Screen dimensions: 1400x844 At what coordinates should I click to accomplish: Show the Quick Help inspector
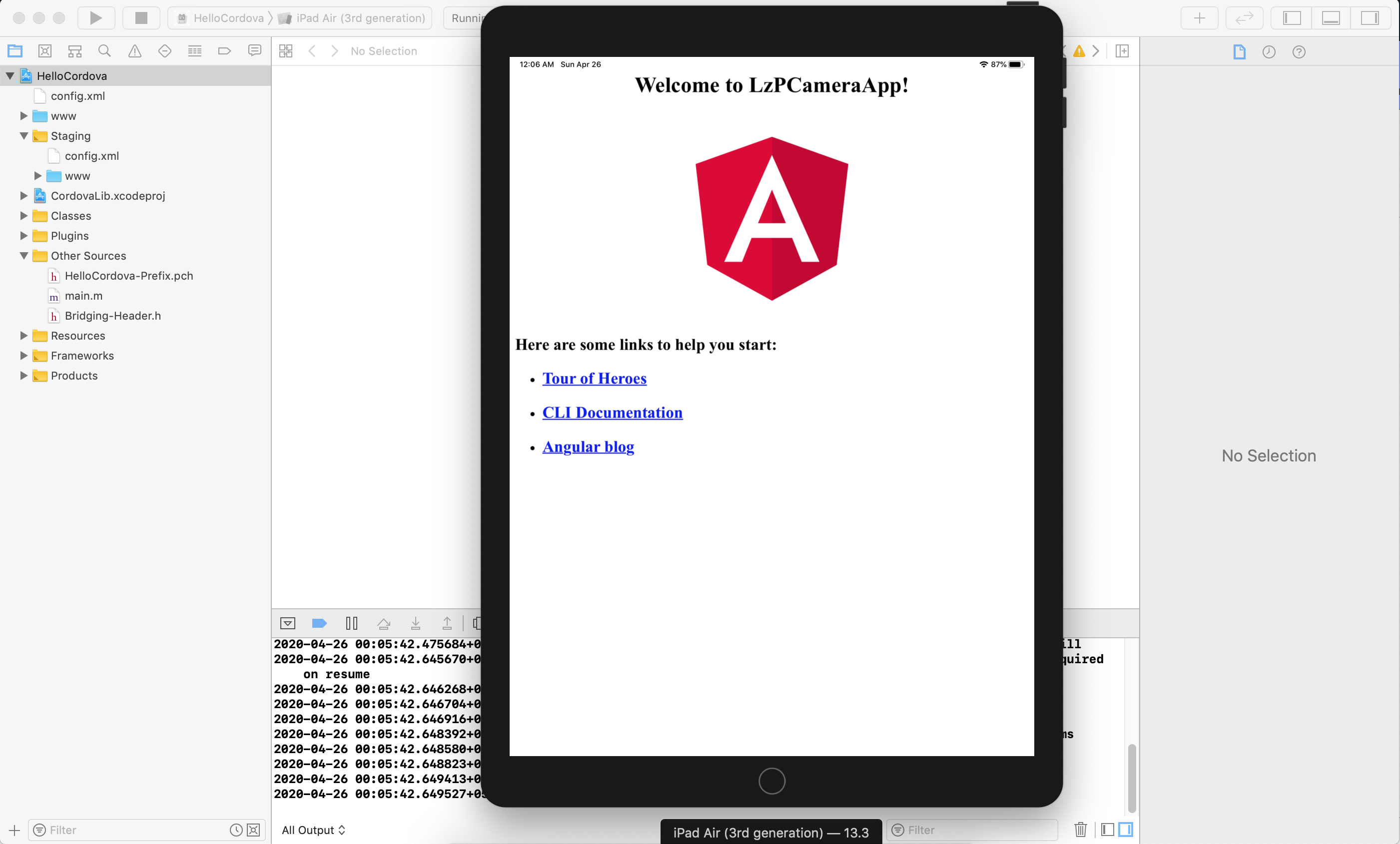point(1299,52)
